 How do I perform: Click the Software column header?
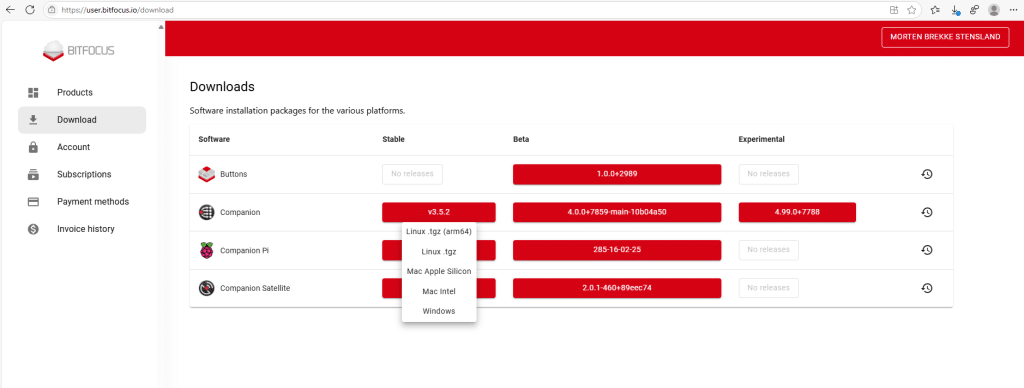point(214,140)
